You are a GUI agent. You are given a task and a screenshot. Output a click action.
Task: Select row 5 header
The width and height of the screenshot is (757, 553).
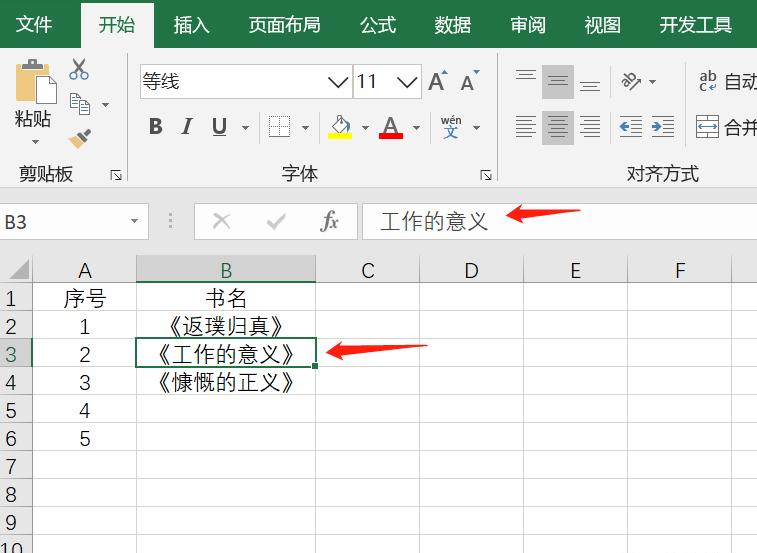point(16,410)
